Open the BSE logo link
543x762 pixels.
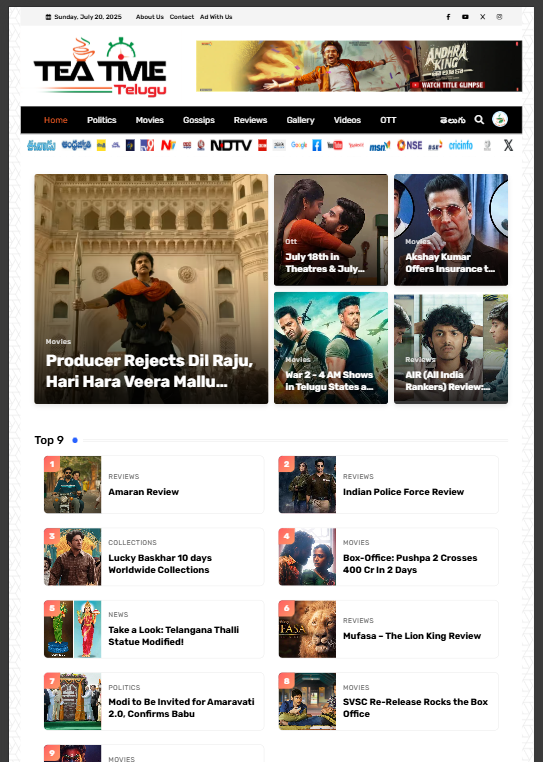pyautogui.click(x=435, y=146)
